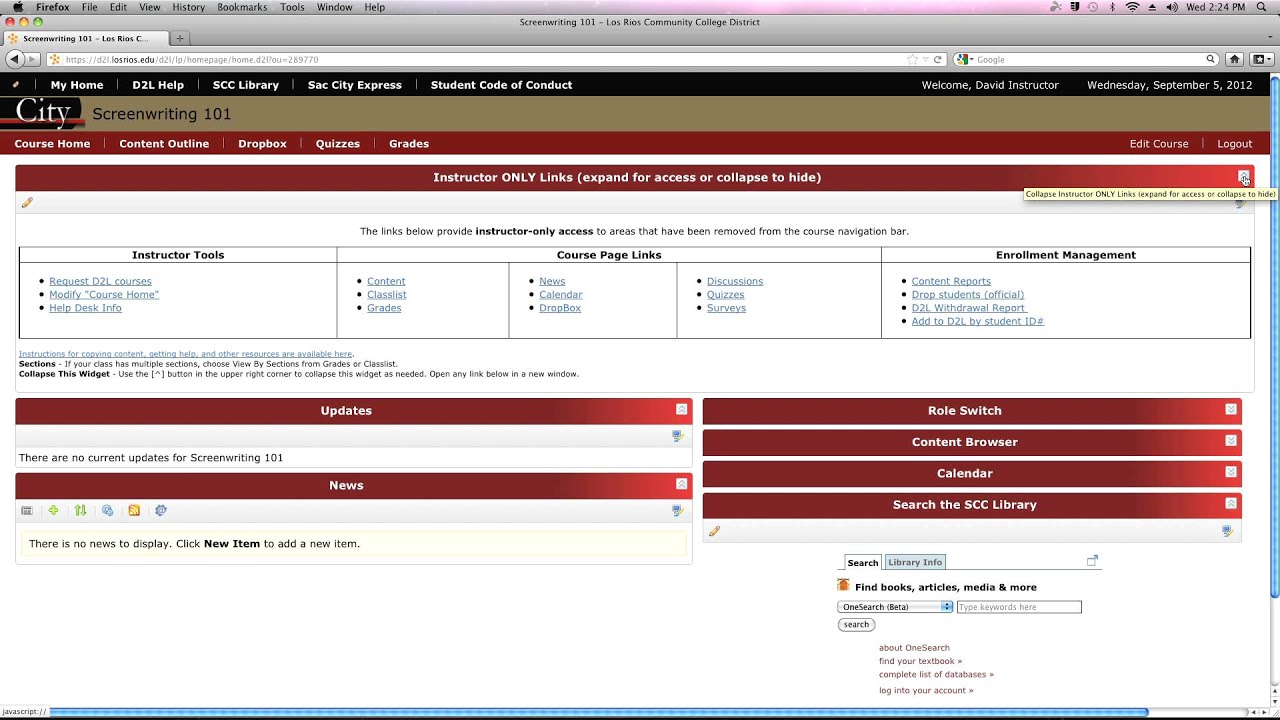Collapse the Search the SCC Library widget
The width and height of the screenshot is (1280, 720).
[1231, 504]
